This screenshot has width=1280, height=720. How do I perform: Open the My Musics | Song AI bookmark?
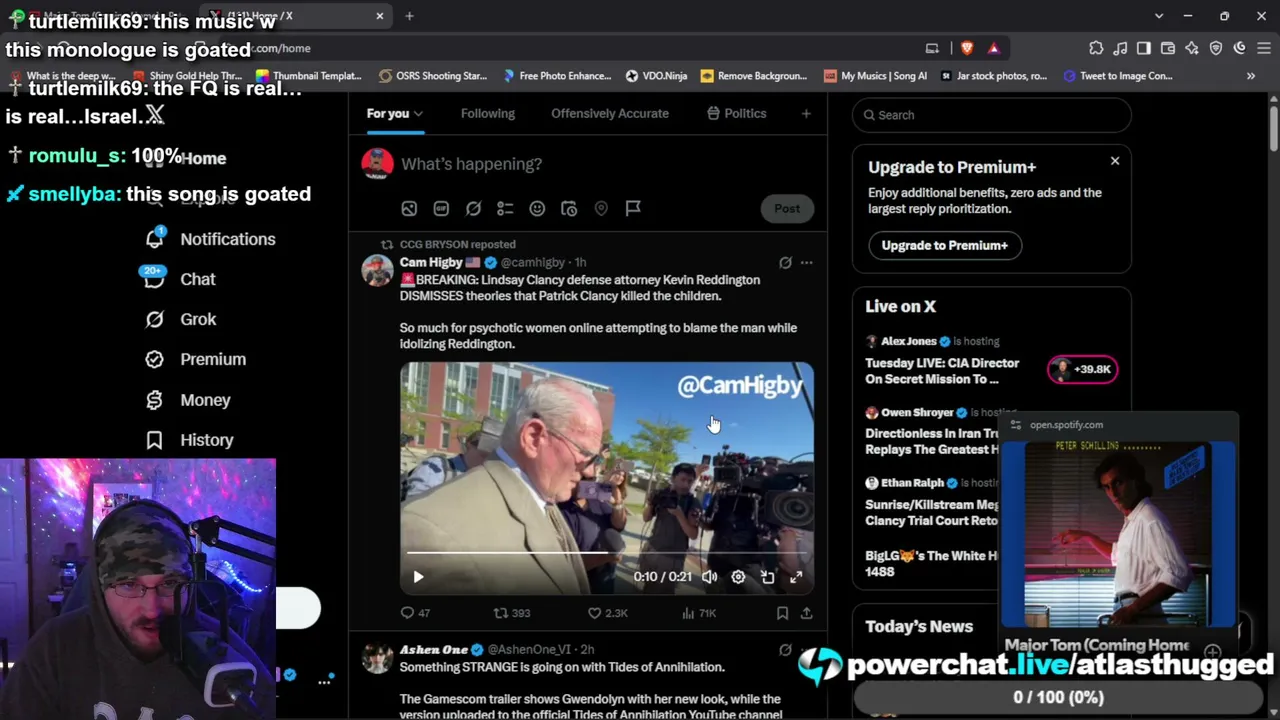pos(875,76)
